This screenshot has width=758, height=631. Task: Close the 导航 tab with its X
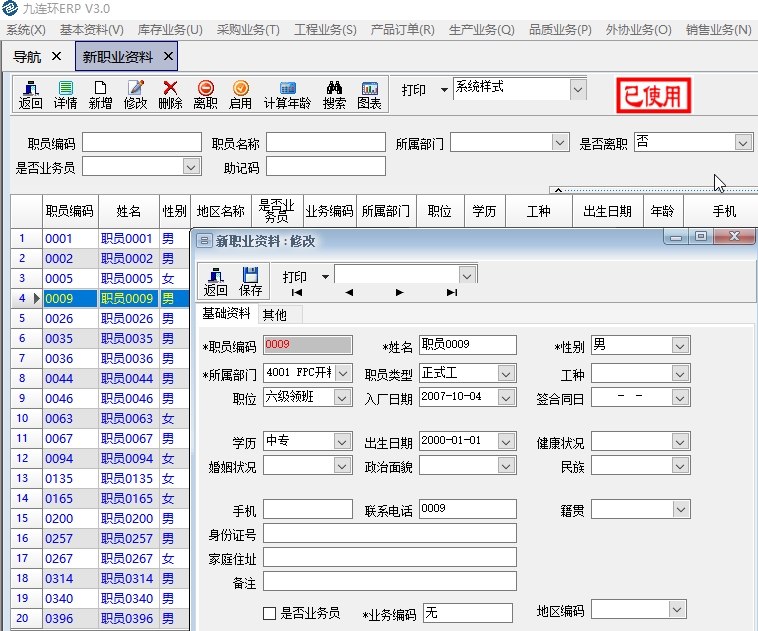pyautogui.click(x=57, y=56)
